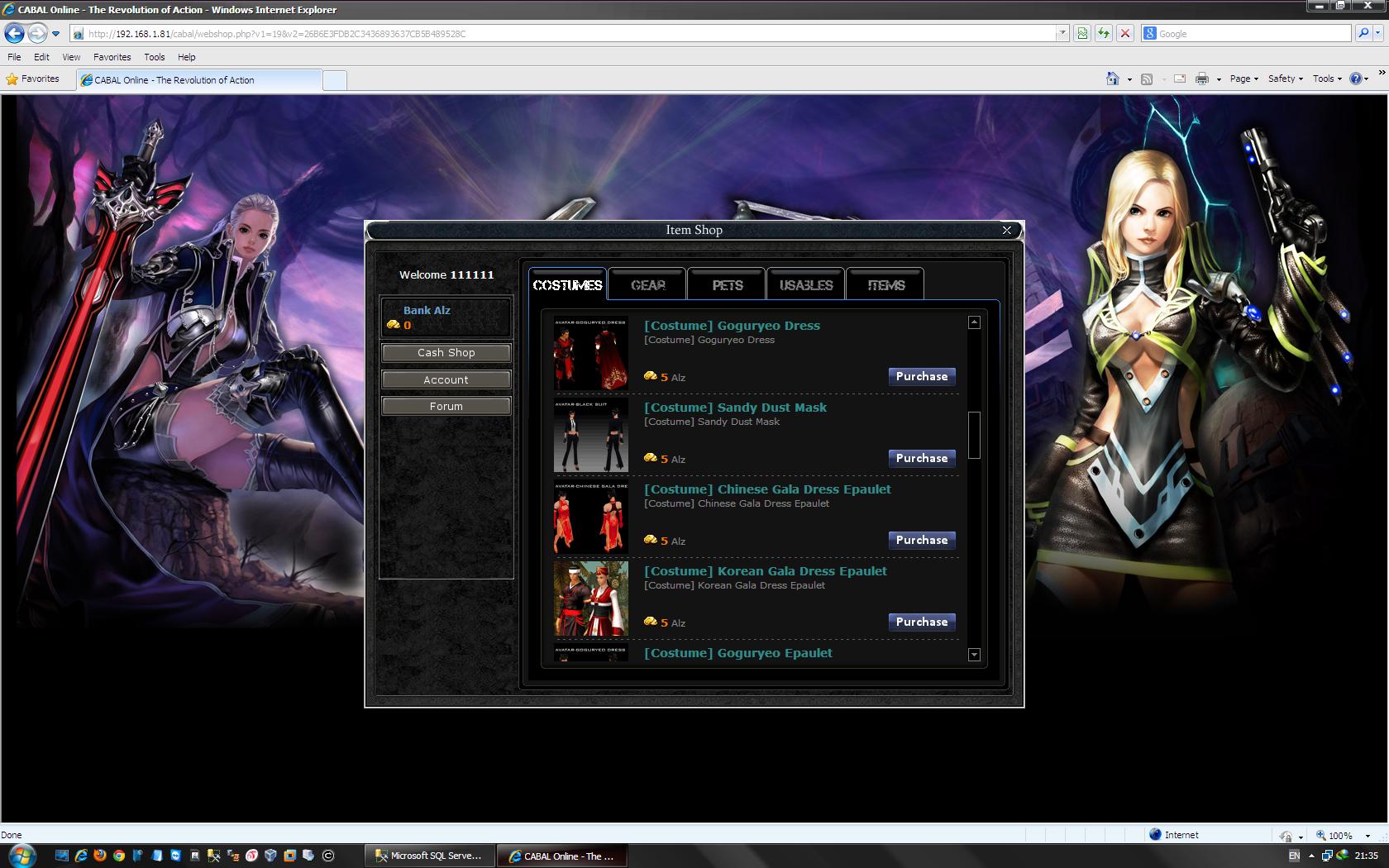This screenshot has height=868, width=1389.
Task: Open the Sandy Dust Mask title link
Action: click(x=735, y=408)
